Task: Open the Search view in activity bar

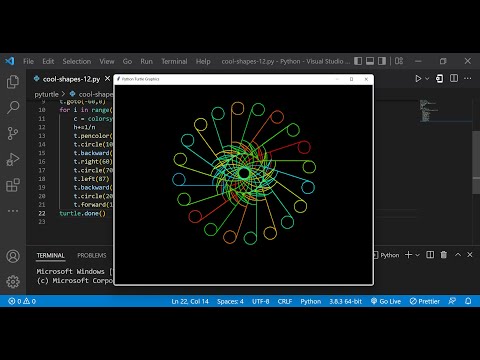Action: click(13, 107)
